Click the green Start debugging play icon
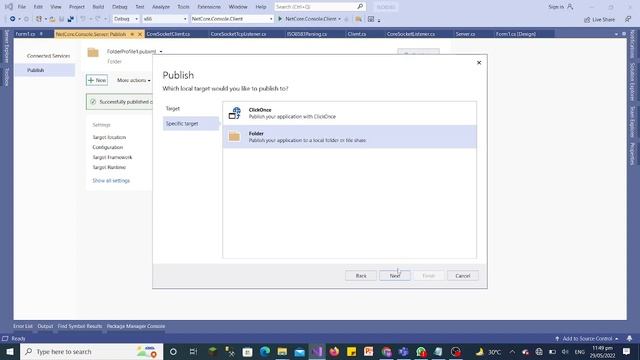This screenshot has width=640, height=360. [x=280, y=19]
